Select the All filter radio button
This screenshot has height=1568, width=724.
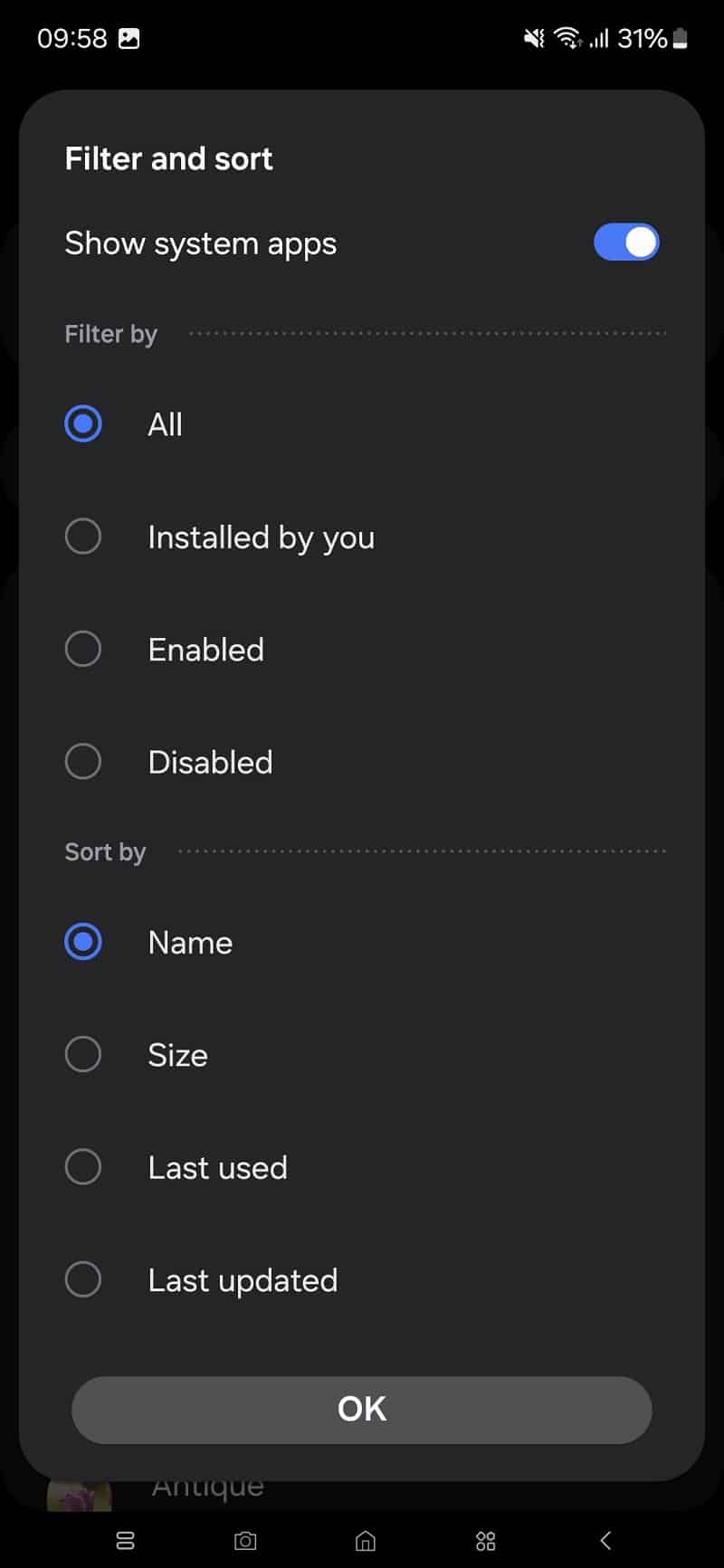pyautogui.click(x=83, y=423)
